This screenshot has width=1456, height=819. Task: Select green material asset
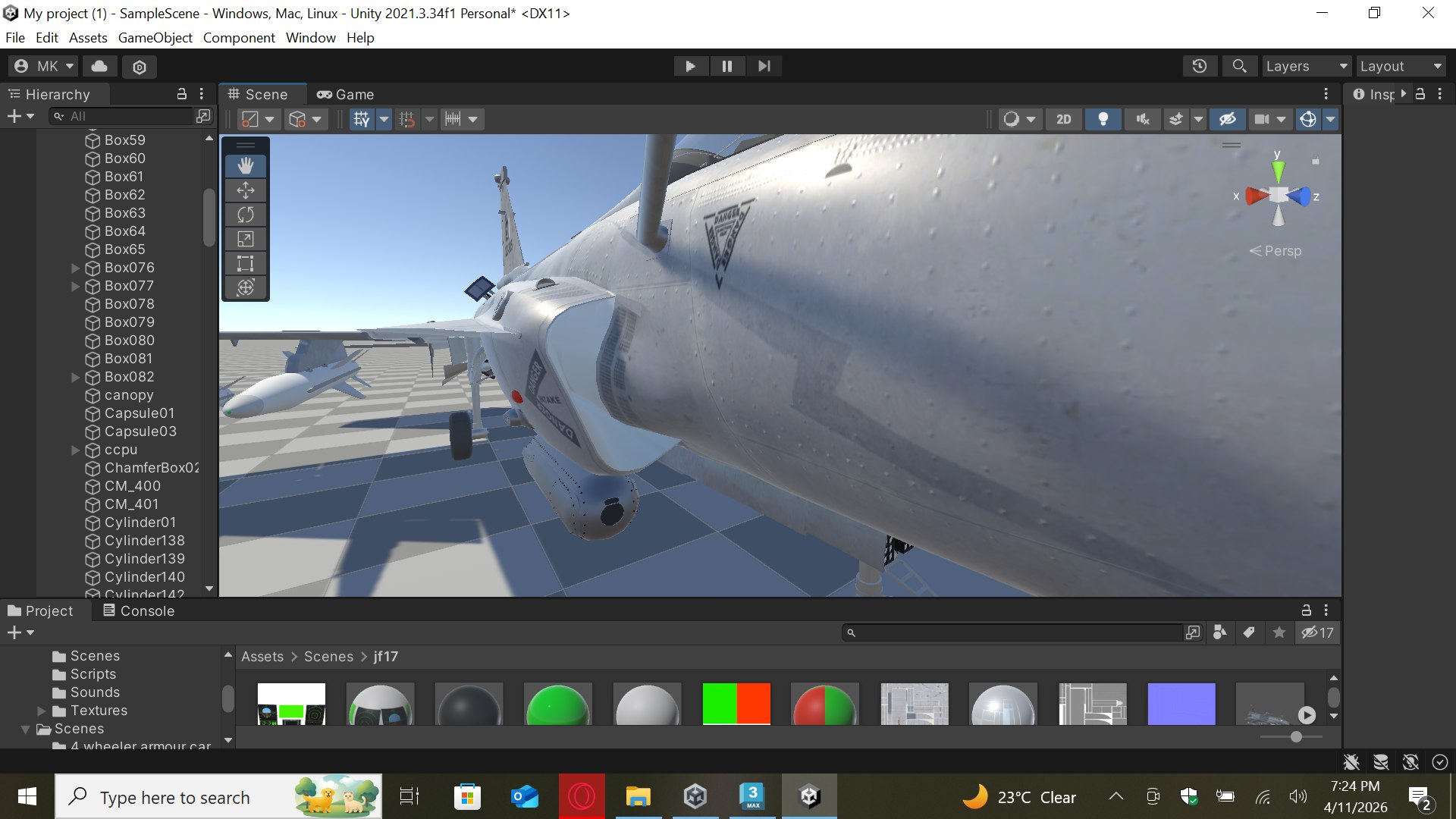(558, 704)
